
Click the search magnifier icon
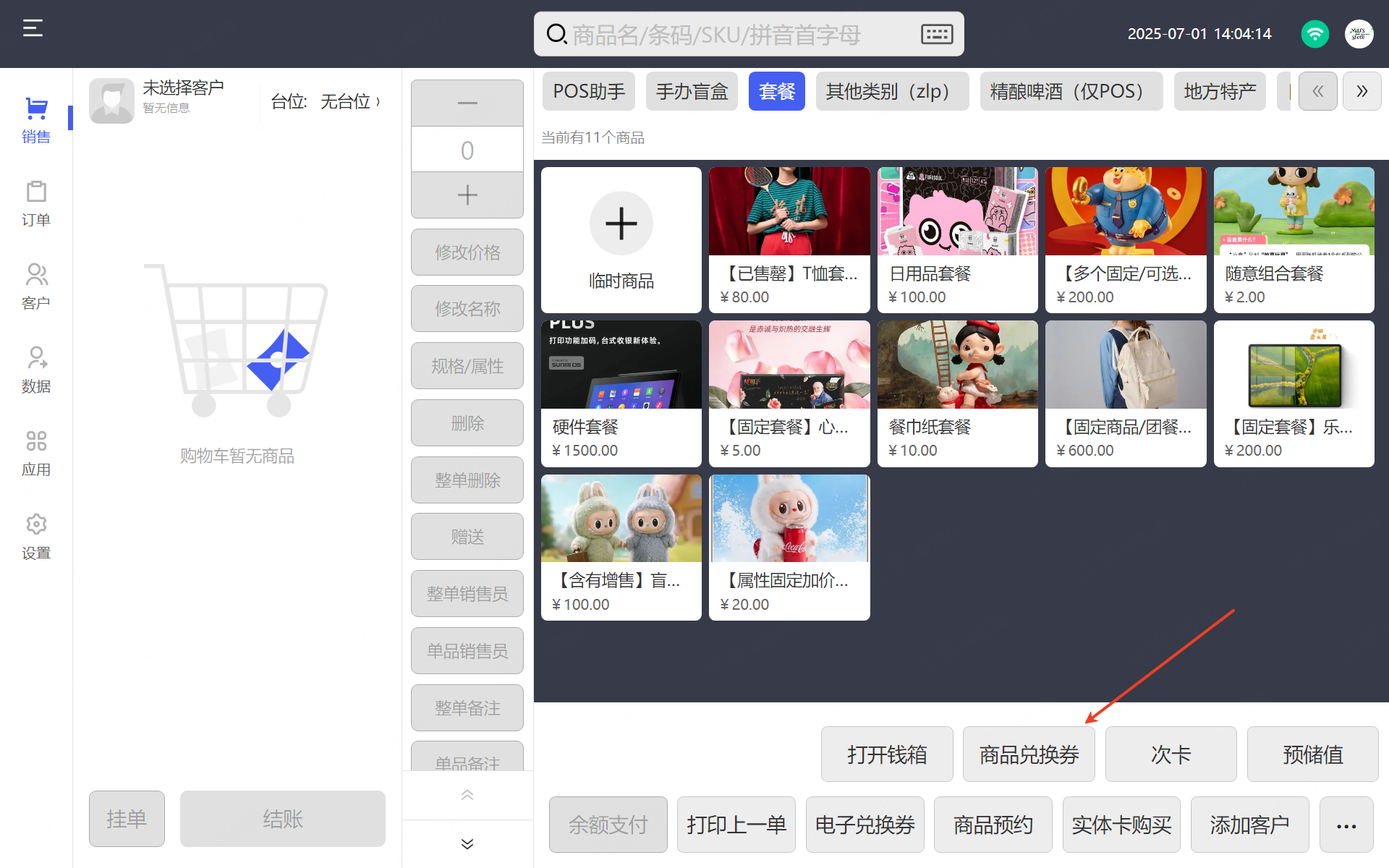click(x=556, y=34)
